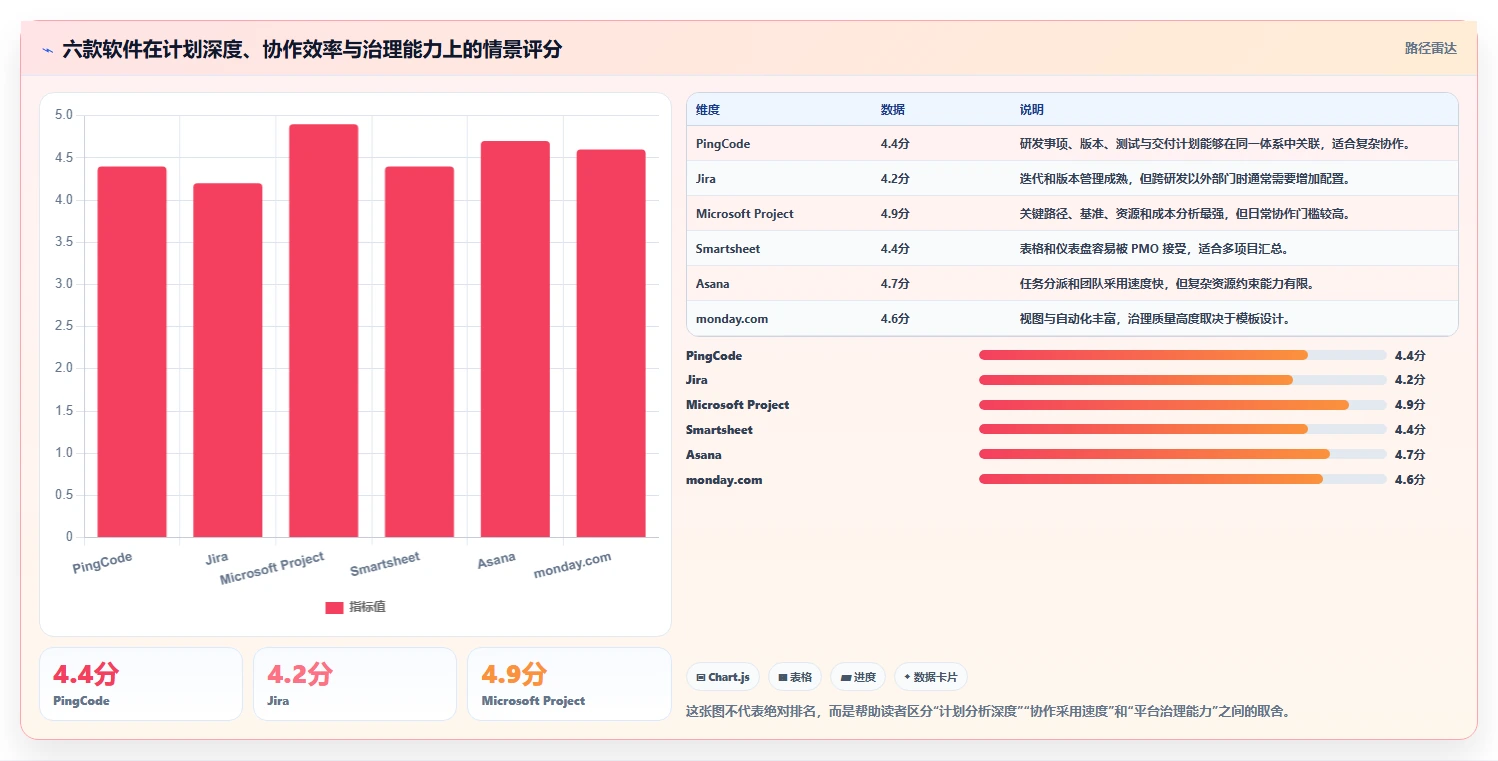The width and height of the screenshot is (1498, 761).
Task: Click the description starting 任务分派和团队
Action: (x=1167, y=284)
